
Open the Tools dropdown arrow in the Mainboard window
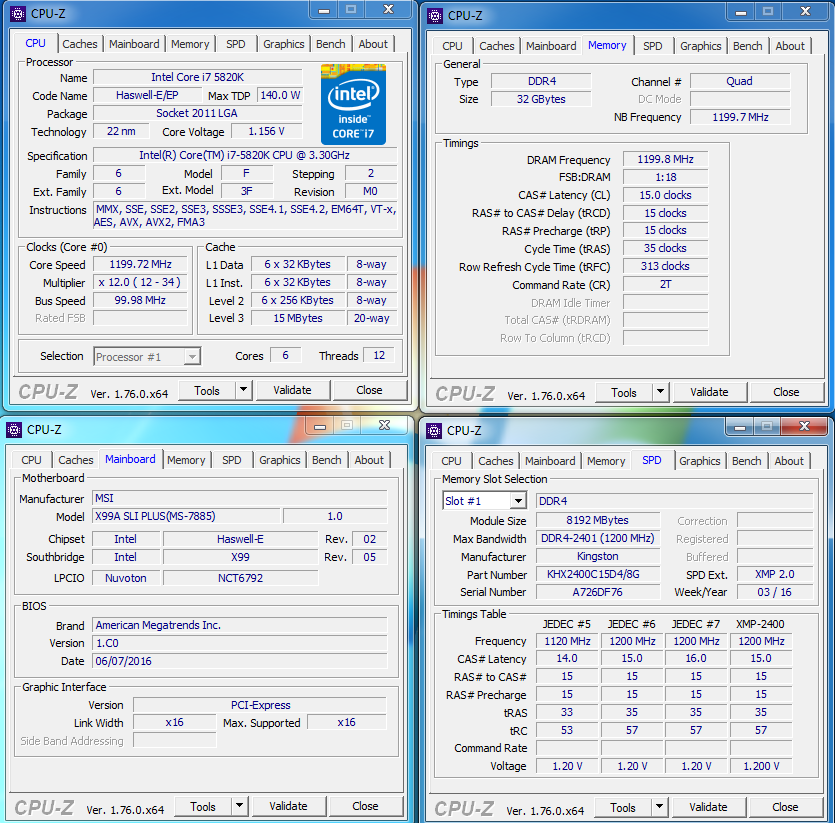pyautogui.click(x=240, y=806)
